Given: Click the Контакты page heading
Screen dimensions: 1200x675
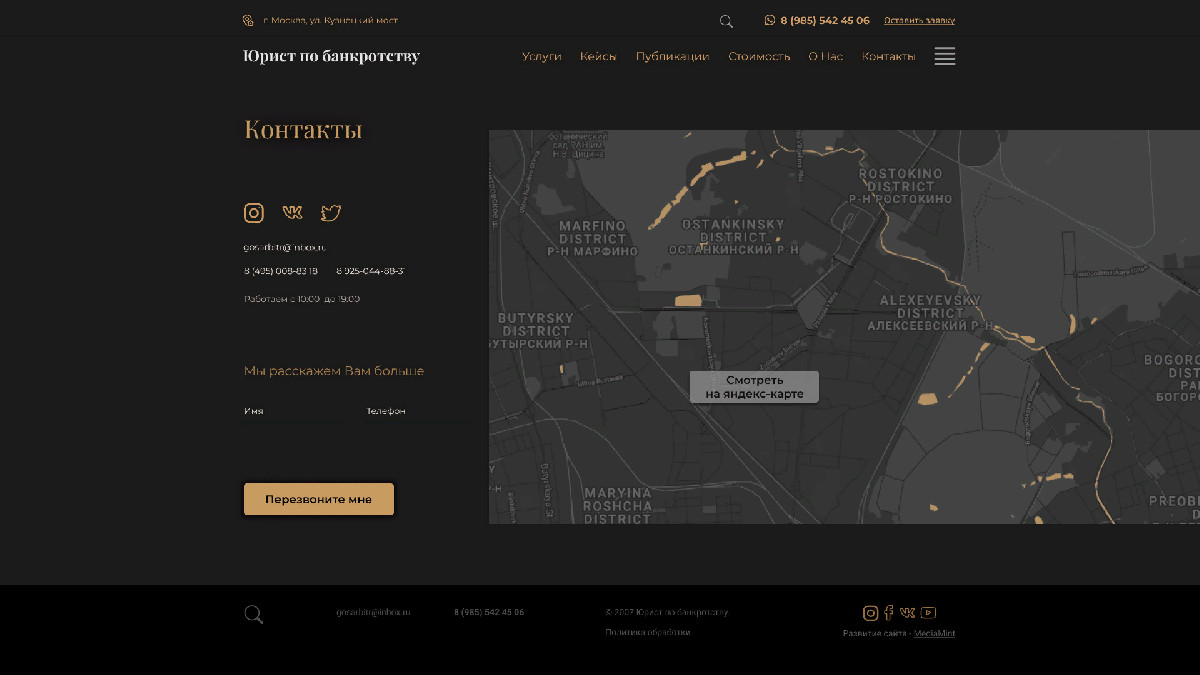Looking at the screenshot, I should pos(303,129).
